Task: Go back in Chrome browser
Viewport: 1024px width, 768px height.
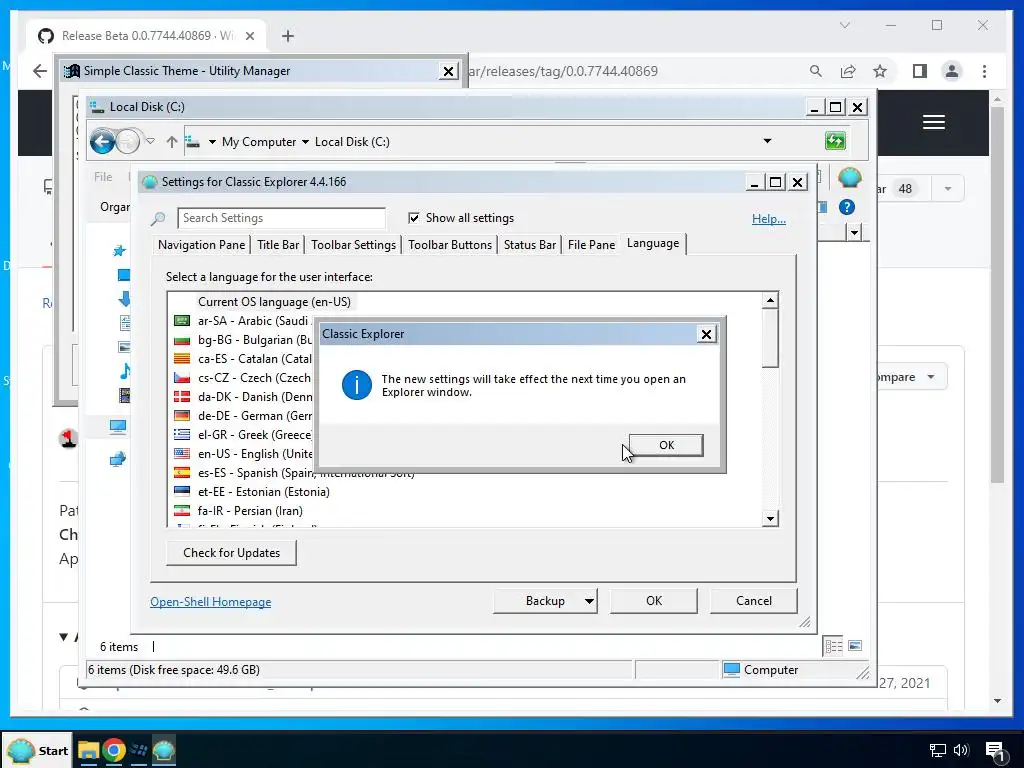Action: click(40, 71)
